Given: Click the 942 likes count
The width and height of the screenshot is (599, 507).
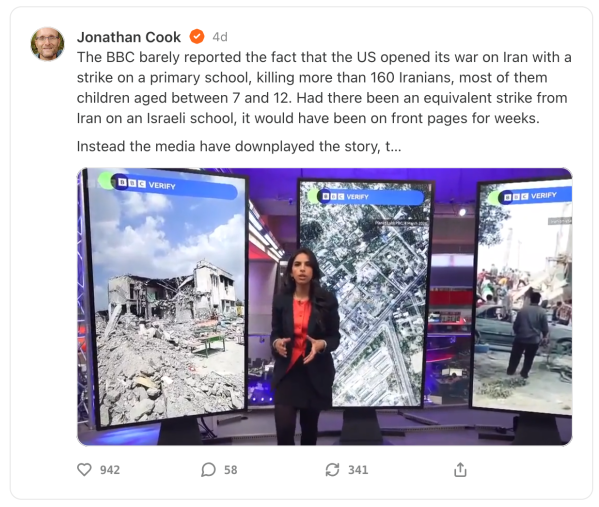Looking at the screenshot, I should 110,470.
